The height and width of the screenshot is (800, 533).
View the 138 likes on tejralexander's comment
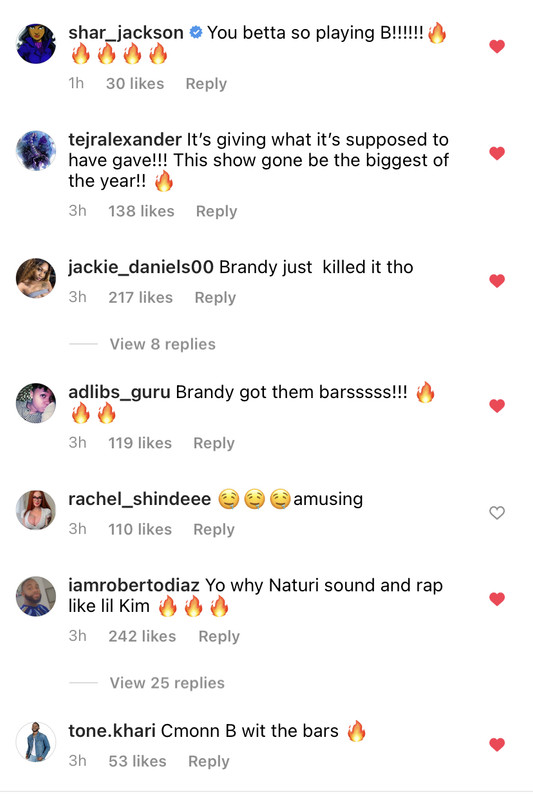[141, 211]
